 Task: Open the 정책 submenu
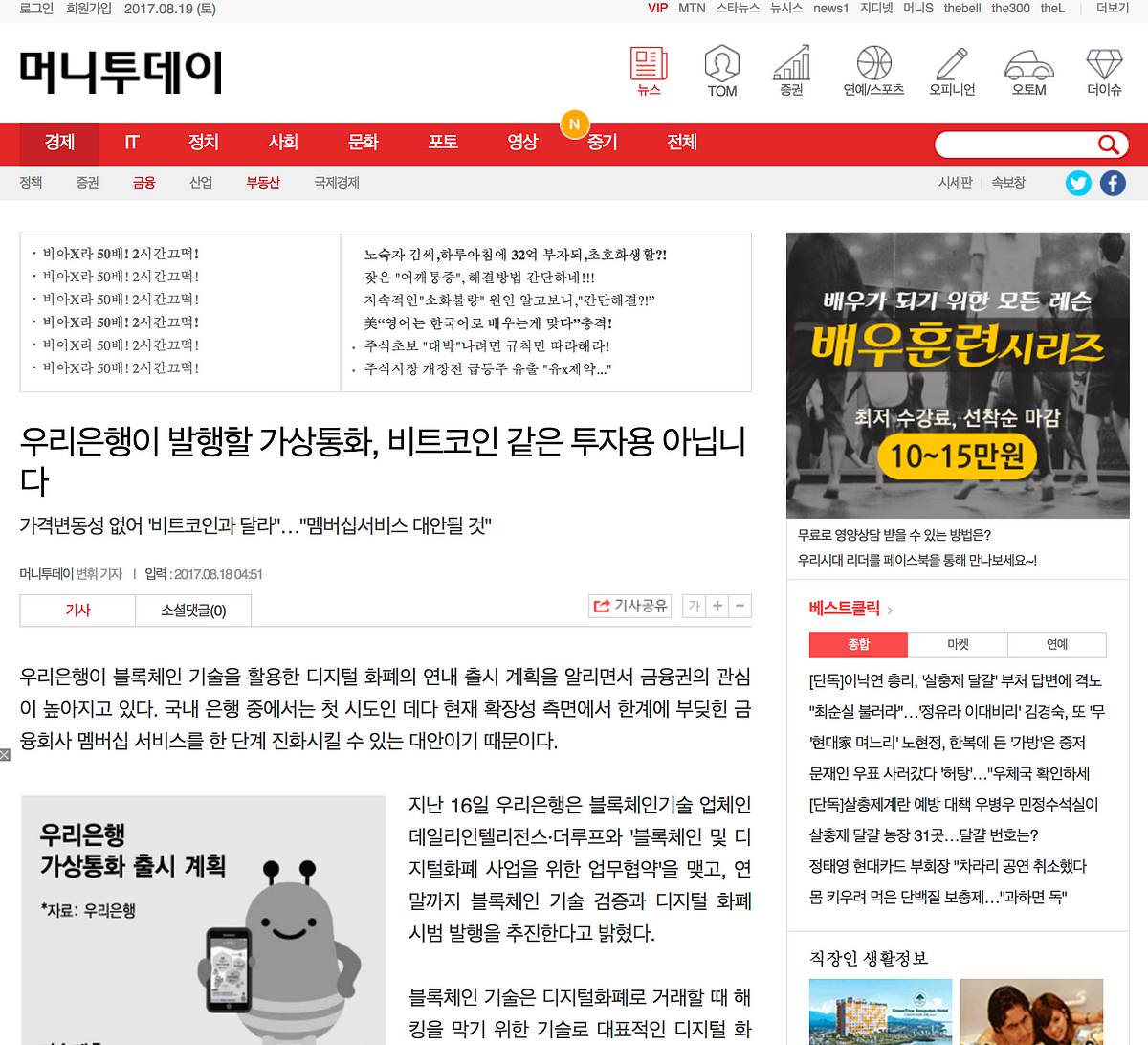tap(31, 182)
